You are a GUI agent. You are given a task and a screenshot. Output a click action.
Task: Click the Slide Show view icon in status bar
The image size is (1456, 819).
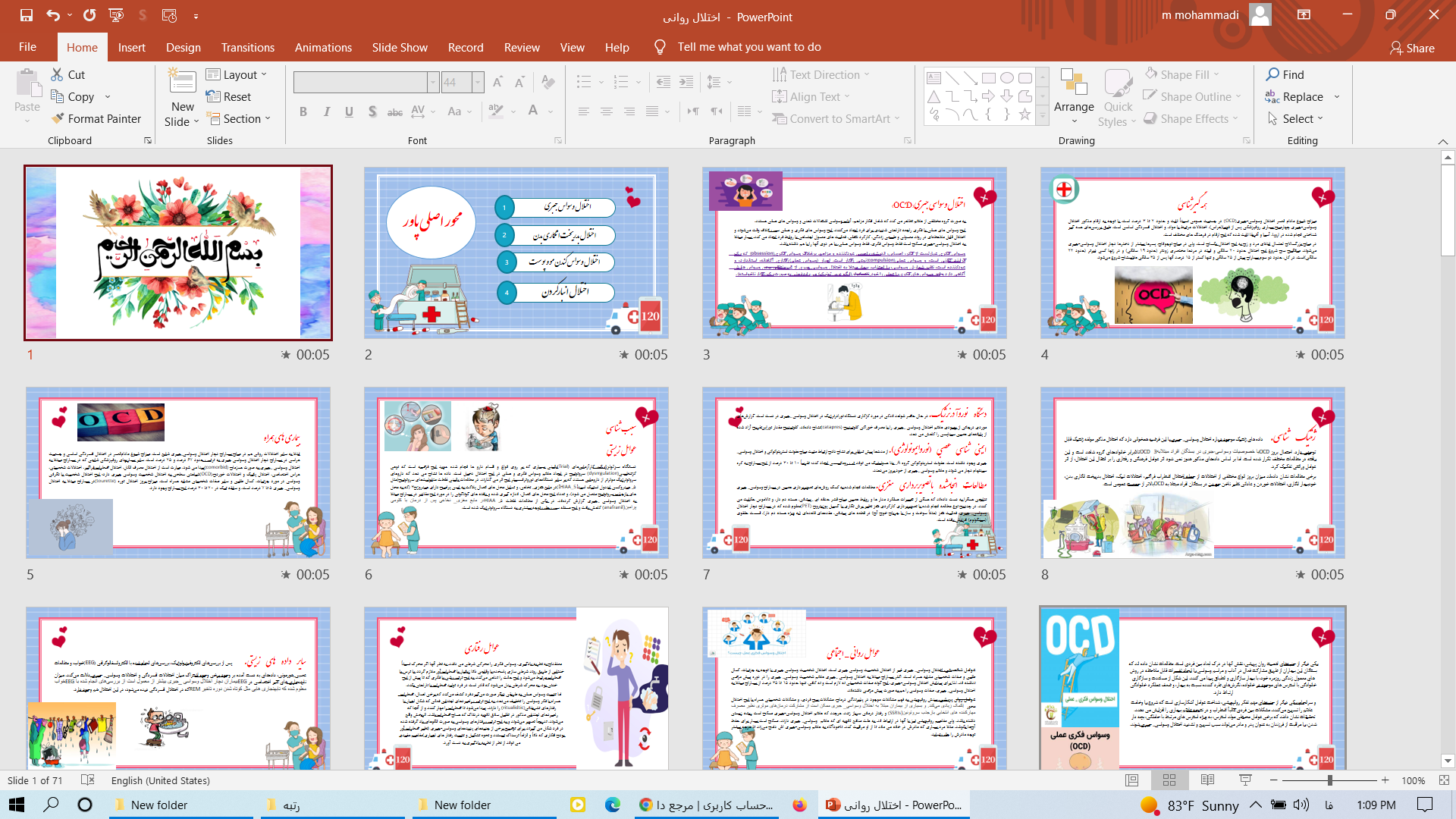1245,780
